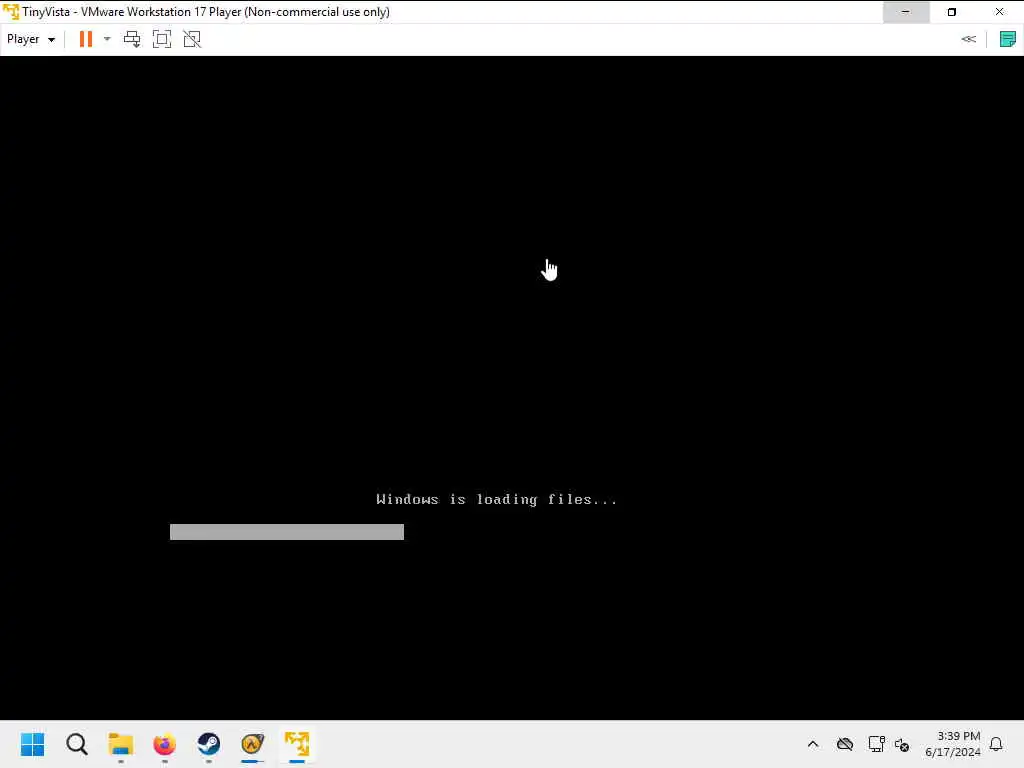Image resolution: width=1024 pixels, height=768 pixels.
Task: Launch Firefox from the taskbar
Action: point(165,744)
